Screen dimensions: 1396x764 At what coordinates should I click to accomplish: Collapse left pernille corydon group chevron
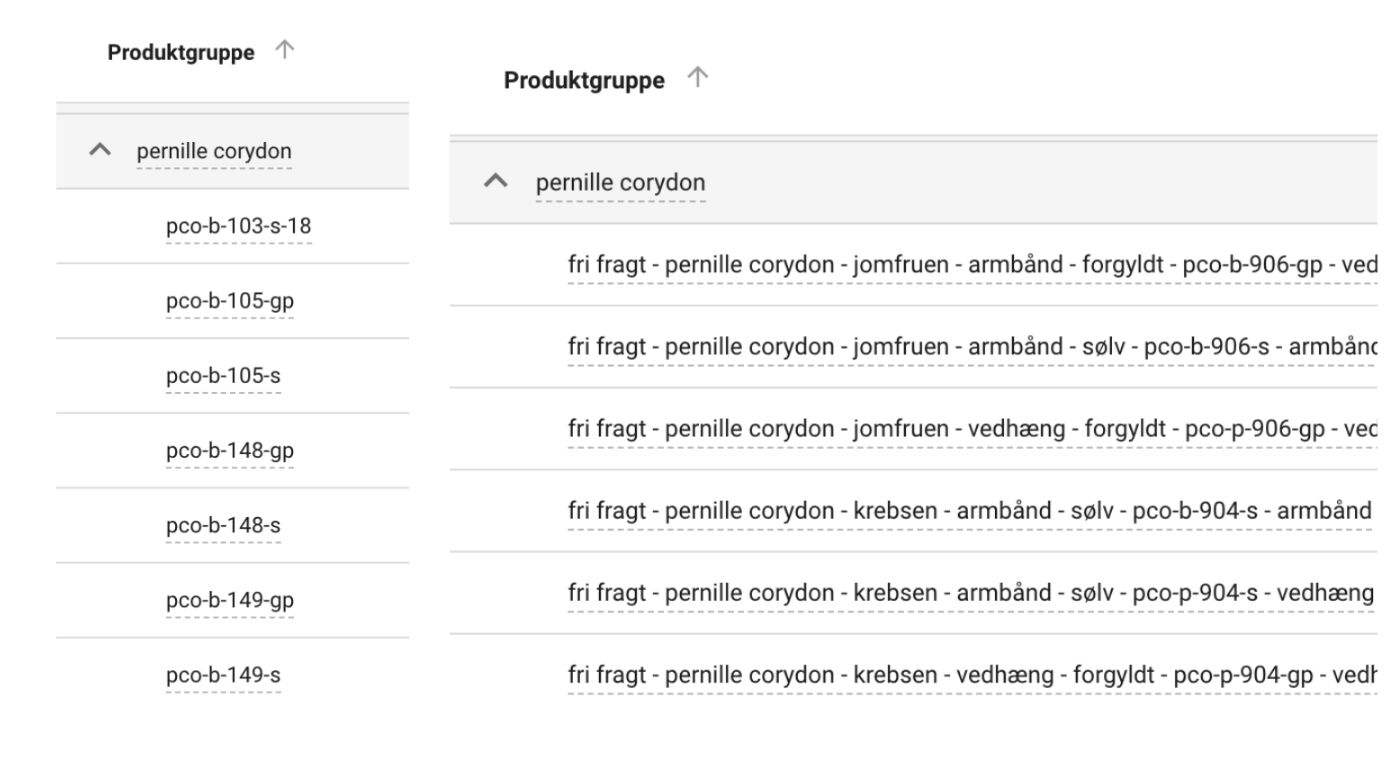(98, 151)
